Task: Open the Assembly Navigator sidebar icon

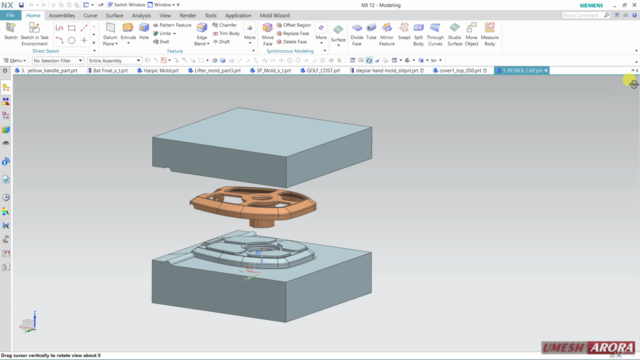Action: coord(6,87)
